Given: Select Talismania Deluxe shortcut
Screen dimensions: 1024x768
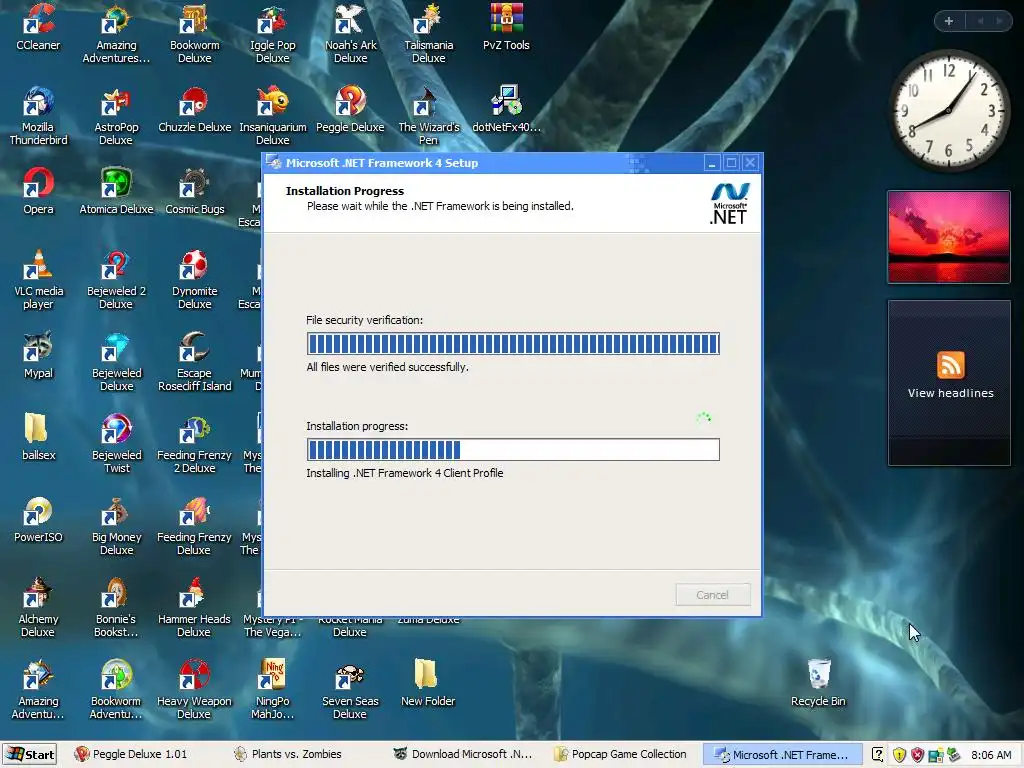Looking at the screenshot, I should tap(428, 20).
